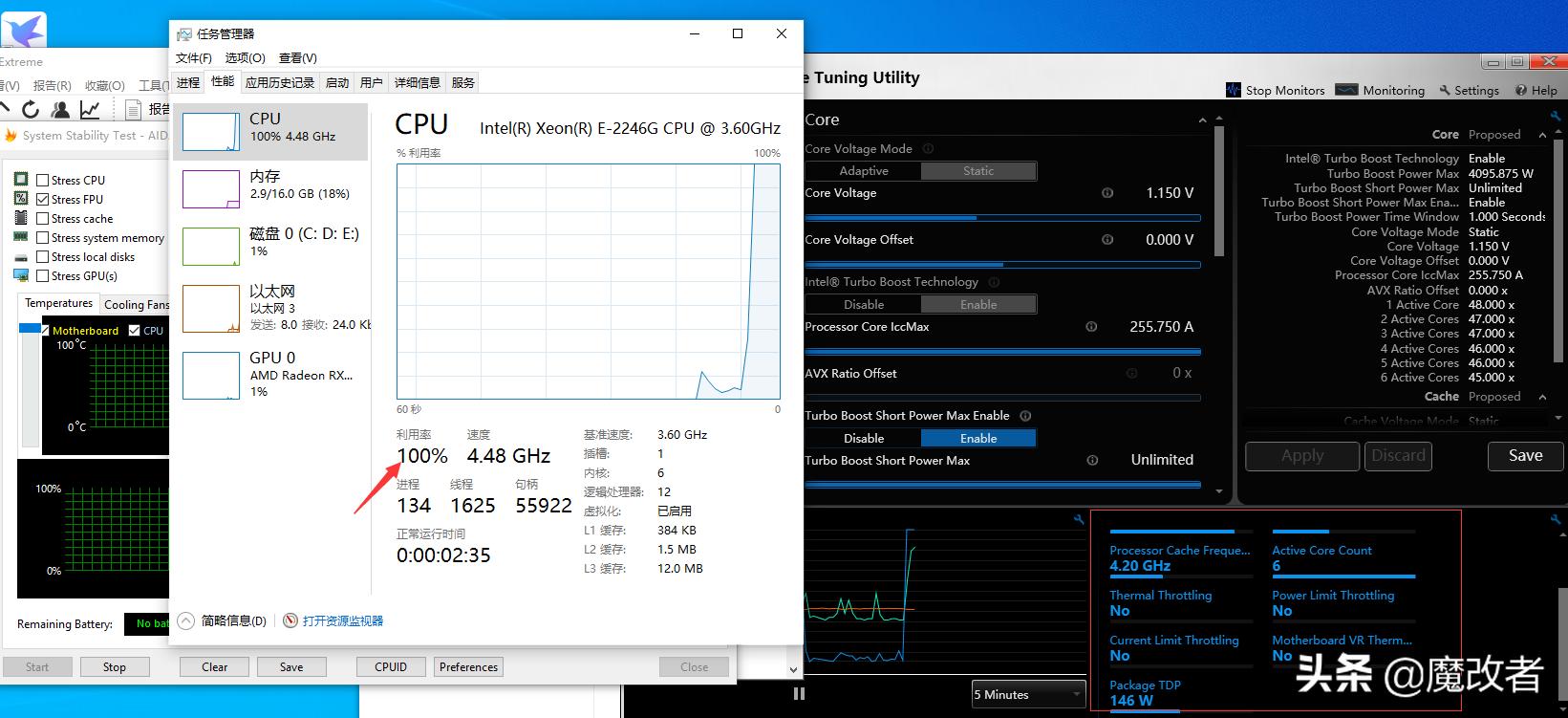Click the Stress local disks drive icon
The height and width of the screenshot is (718, 1568).
(21, 257)
